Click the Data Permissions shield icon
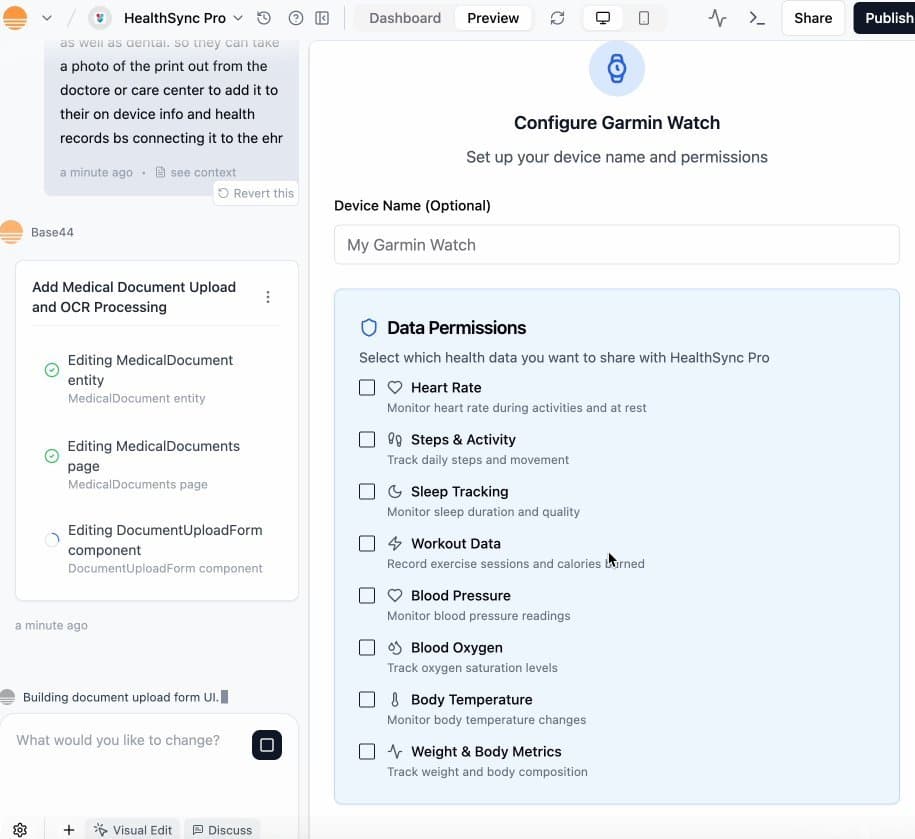This screenshot has height=839, width=915. coord(369,328)
